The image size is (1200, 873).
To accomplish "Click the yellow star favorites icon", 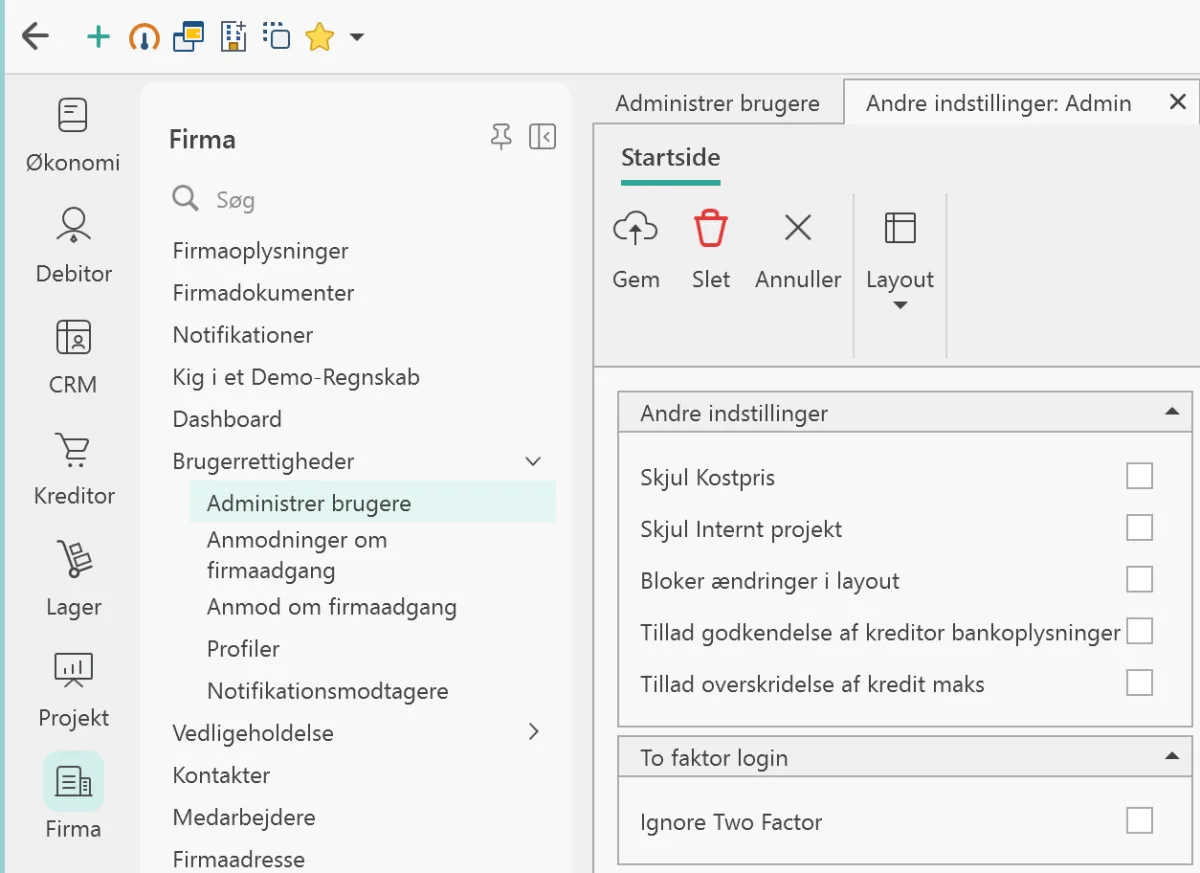I will tap(319, 38).
